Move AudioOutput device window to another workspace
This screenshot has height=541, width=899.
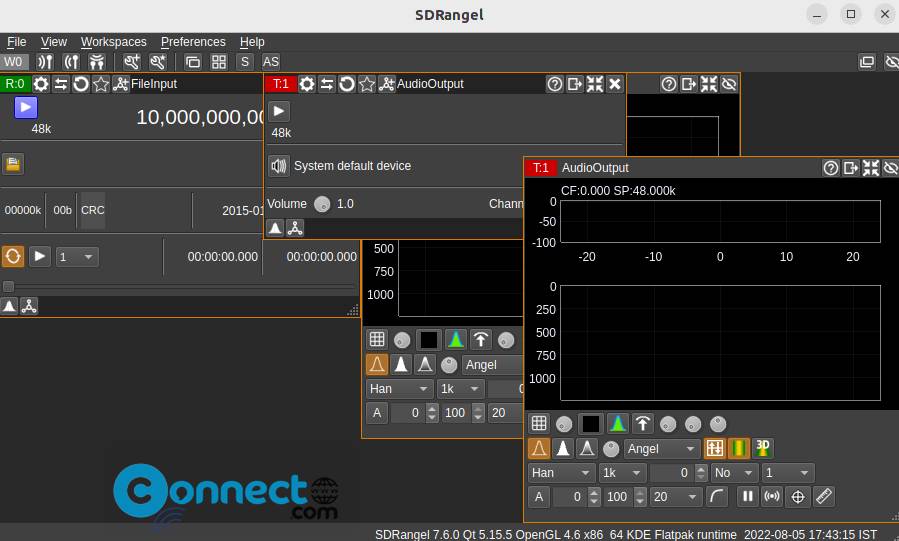[x=574, y=84]
